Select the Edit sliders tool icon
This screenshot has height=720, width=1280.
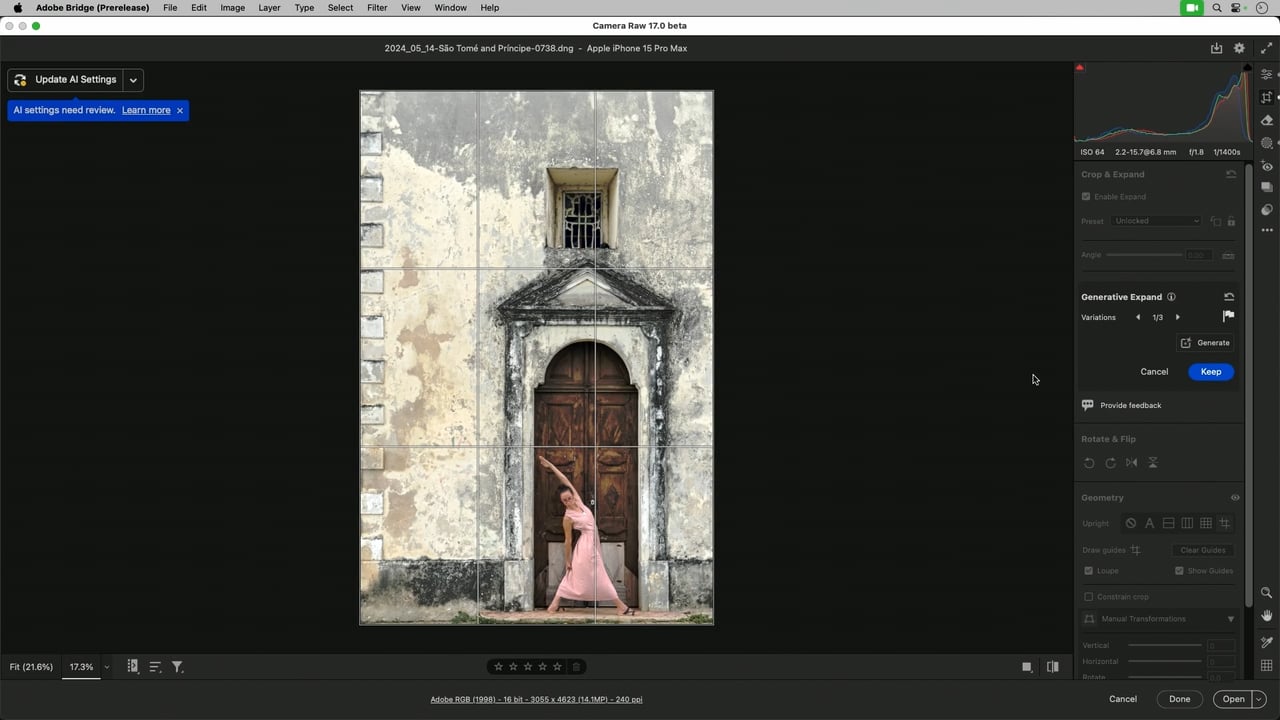(x=1267, y=75)
